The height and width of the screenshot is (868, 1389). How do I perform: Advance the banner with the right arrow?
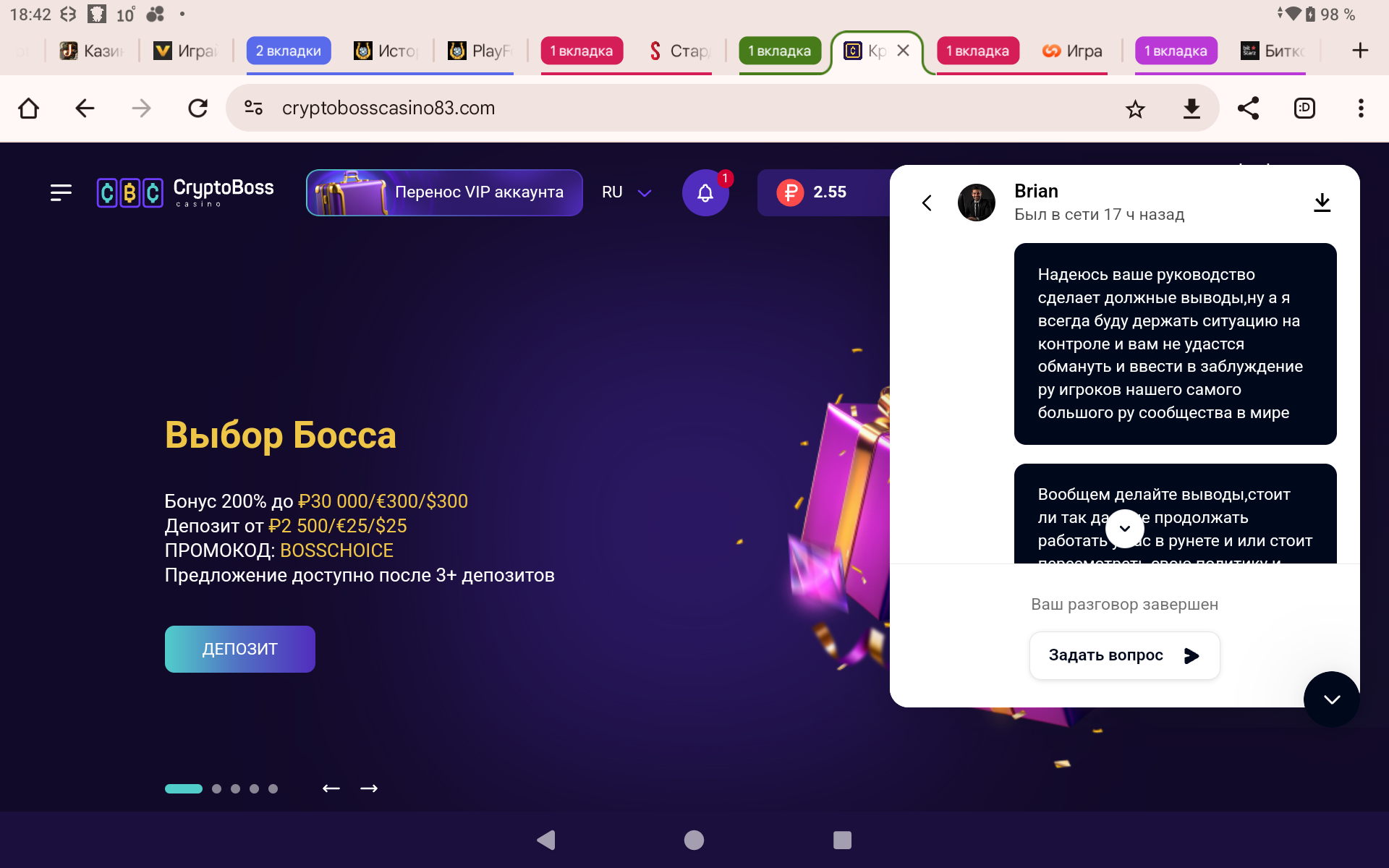coord(369,788)
